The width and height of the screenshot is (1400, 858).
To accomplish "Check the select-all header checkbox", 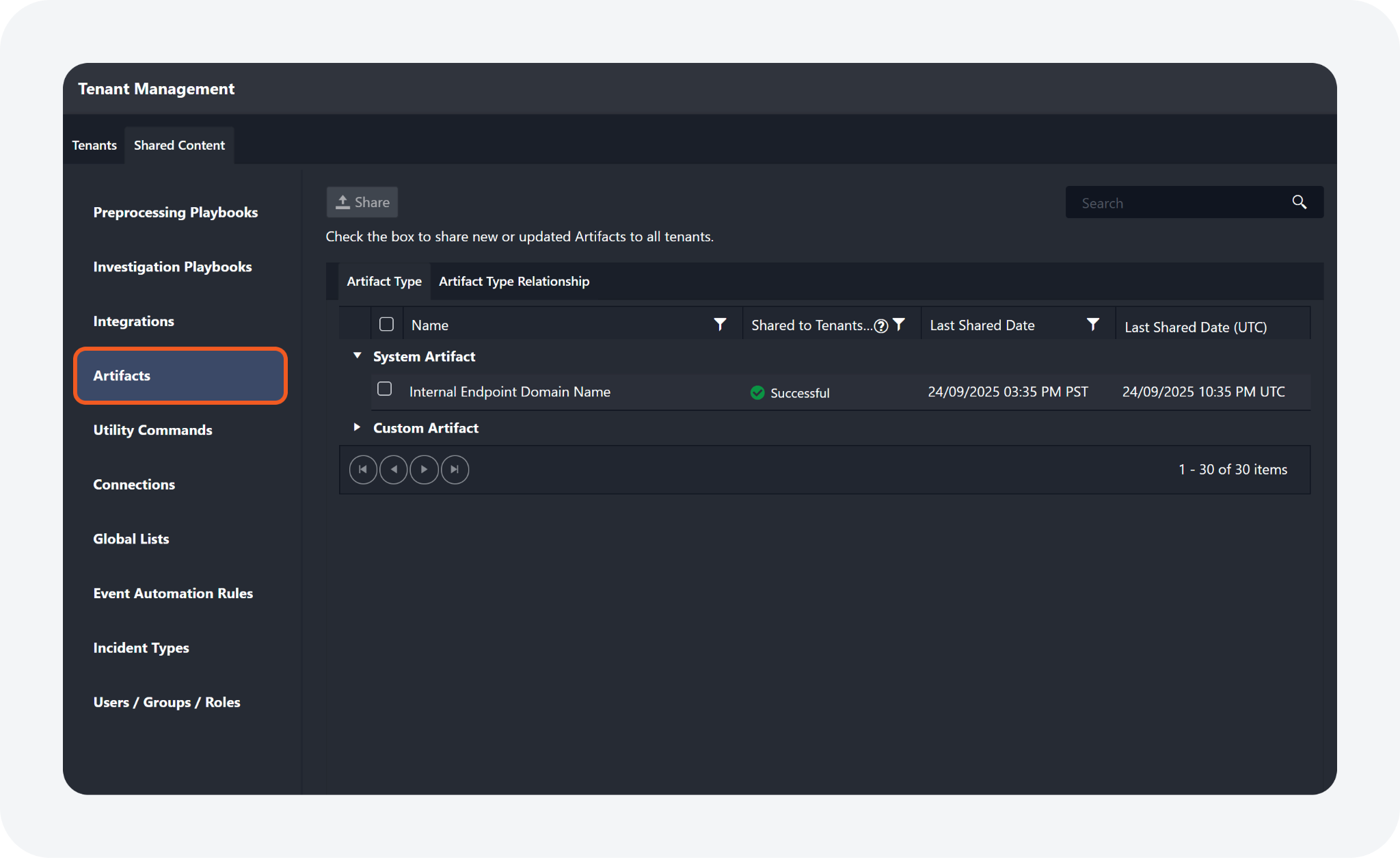I will tap(386, 324).
